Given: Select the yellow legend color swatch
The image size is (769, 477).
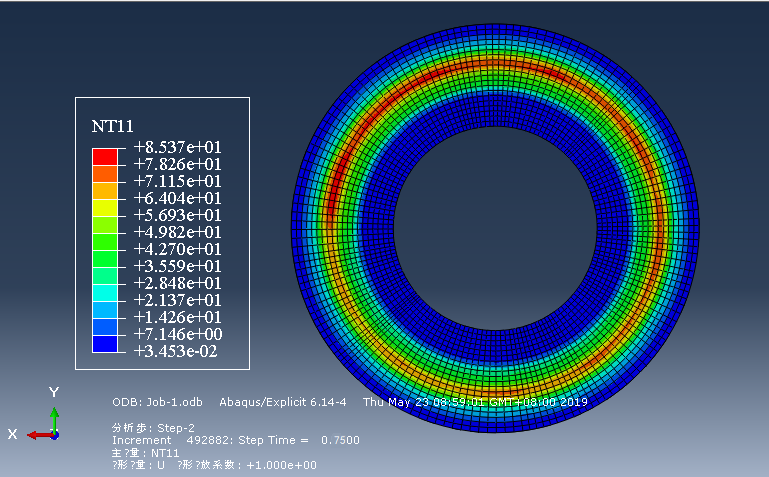Looking at the screenshot, I should coord(105,208).
